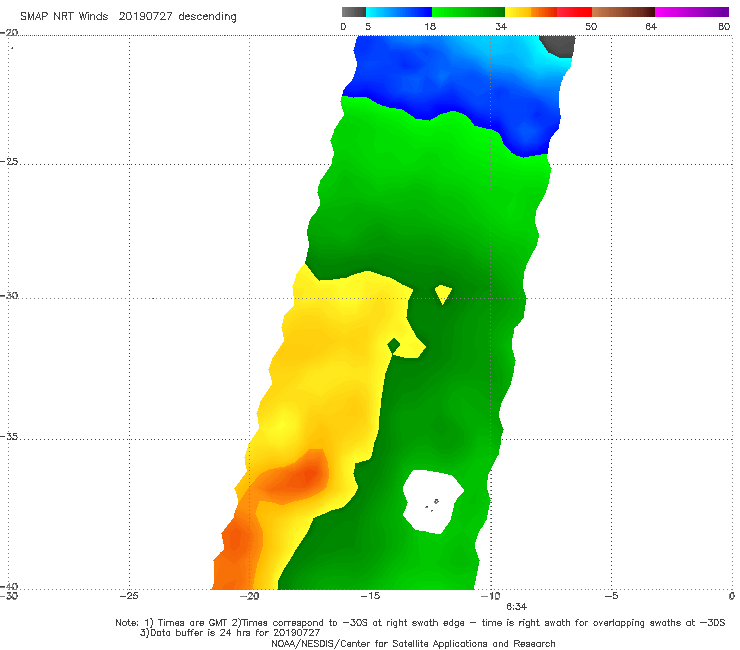This screenshot has height=650, width=740.
Task: Click the color bar label "18"
Action: click(x=430, y=27)
